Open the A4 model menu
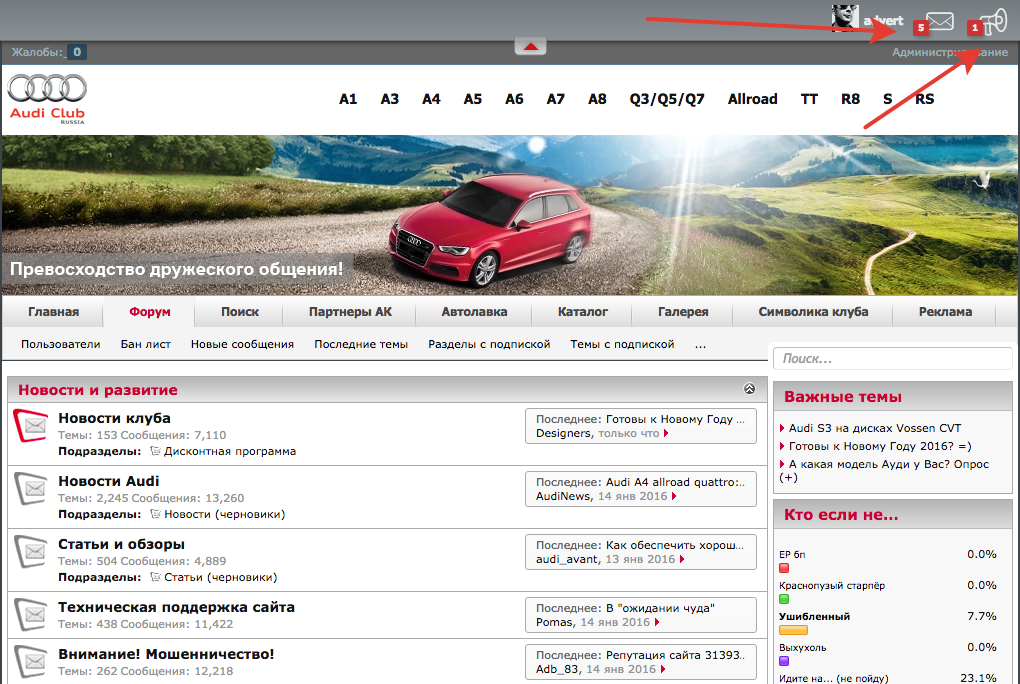The width and height of the screenshot is (1020, 684). [x=431, y=99]
